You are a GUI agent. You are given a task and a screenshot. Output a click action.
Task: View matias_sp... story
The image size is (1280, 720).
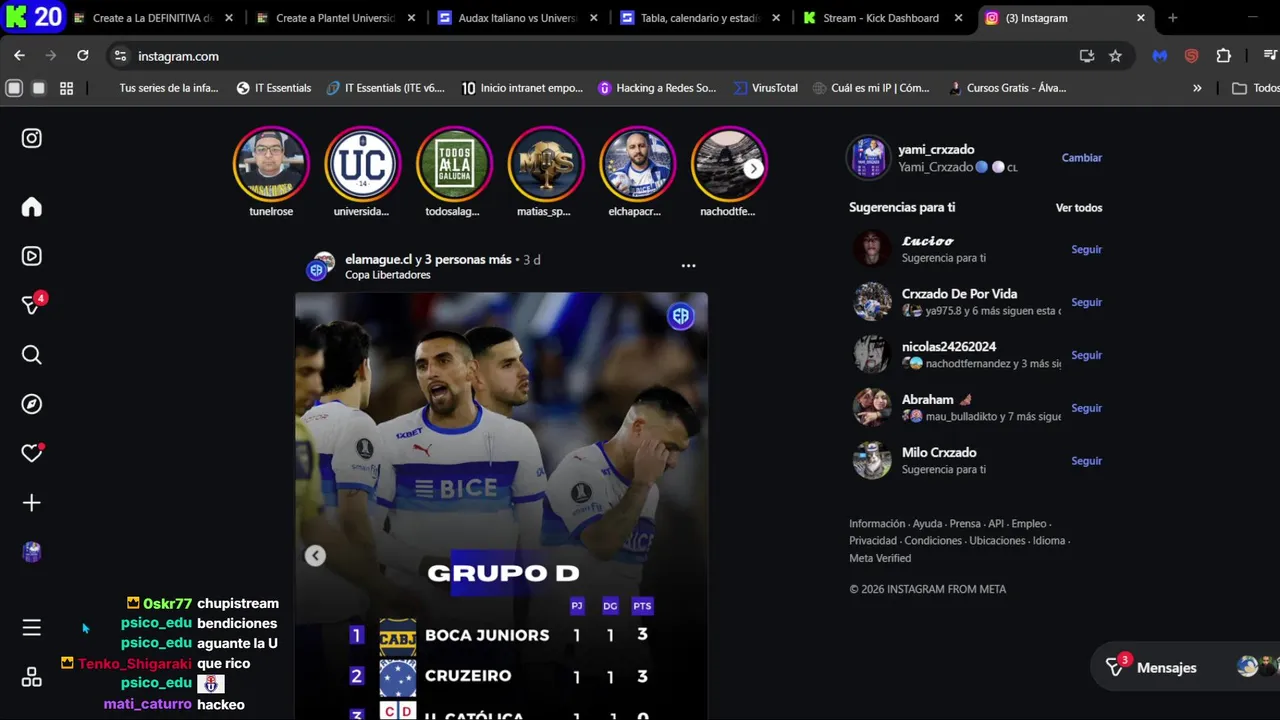click(545, 164)
